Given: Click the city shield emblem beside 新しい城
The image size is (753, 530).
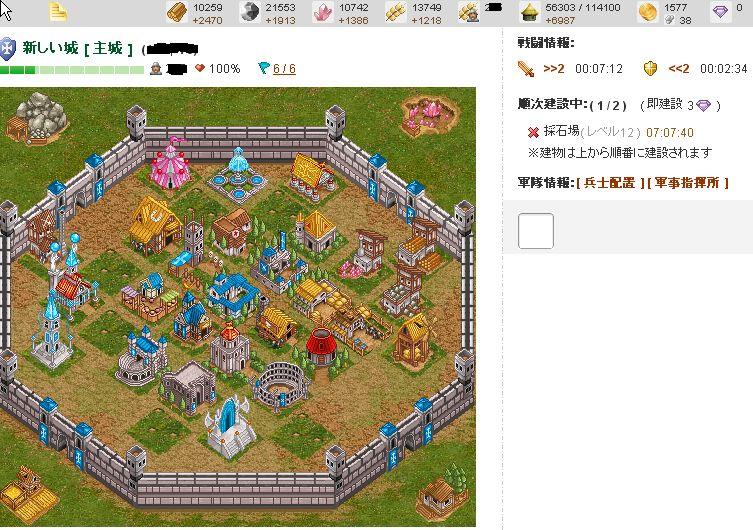Looking at the screenshot, I should point(8,49).
